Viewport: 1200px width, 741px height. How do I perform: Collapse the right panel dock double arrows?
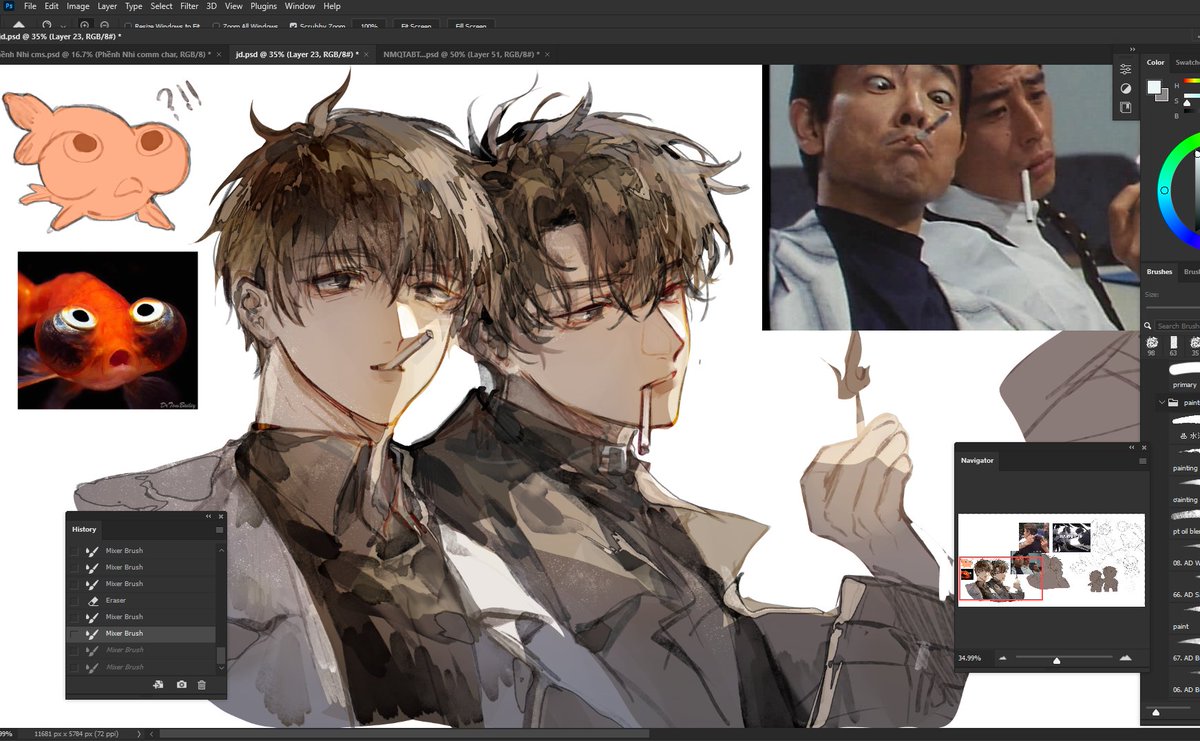pyautogui.click(x=1132, y=48)
